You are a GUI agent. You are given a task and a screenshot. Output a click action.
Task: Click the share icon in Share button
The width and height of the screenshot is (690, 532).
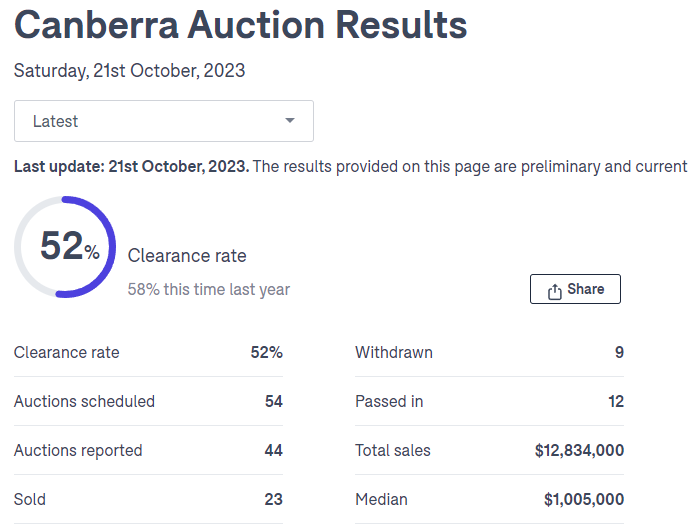click(555, 291)
